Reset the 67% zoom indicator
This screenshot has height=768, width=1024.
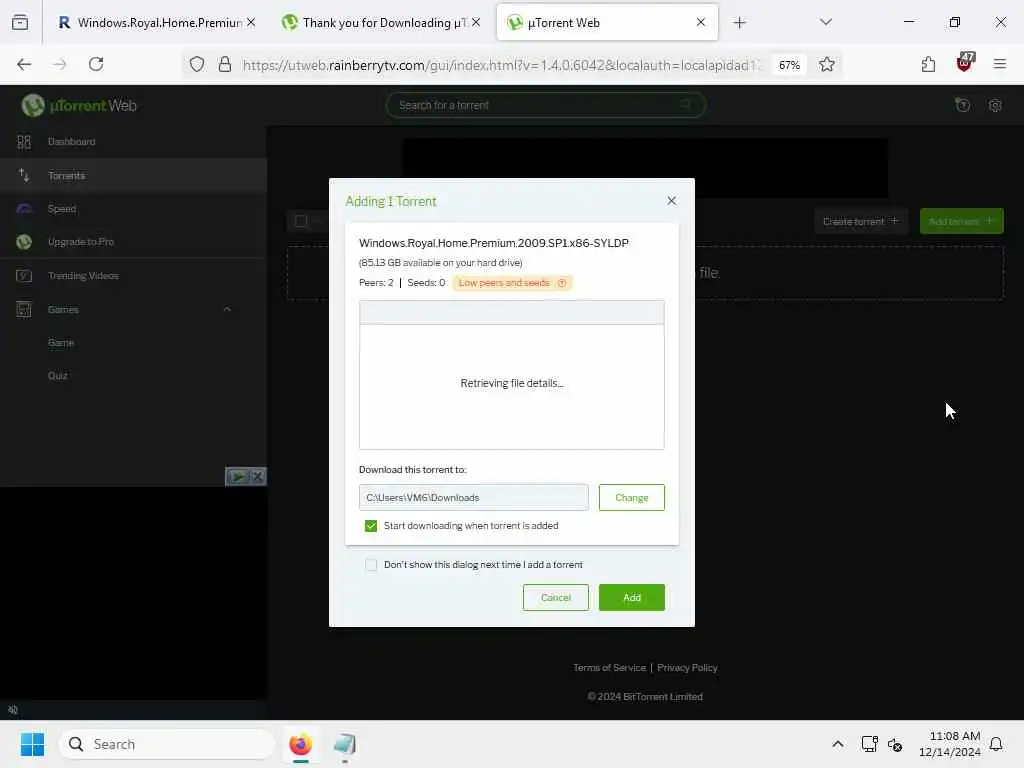coord(789,65)
